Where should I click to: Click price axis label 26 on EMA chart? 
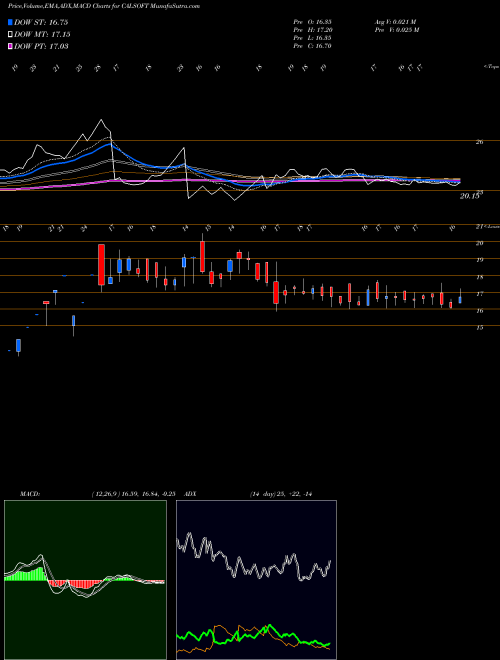pos(479,142)
